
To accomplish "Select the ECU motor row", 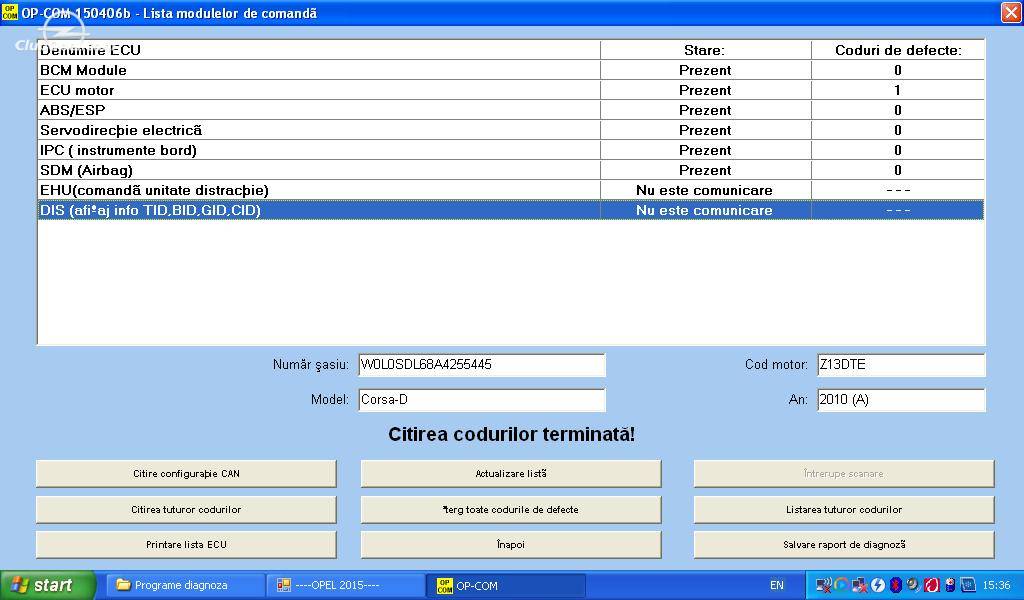I will 511,90.
